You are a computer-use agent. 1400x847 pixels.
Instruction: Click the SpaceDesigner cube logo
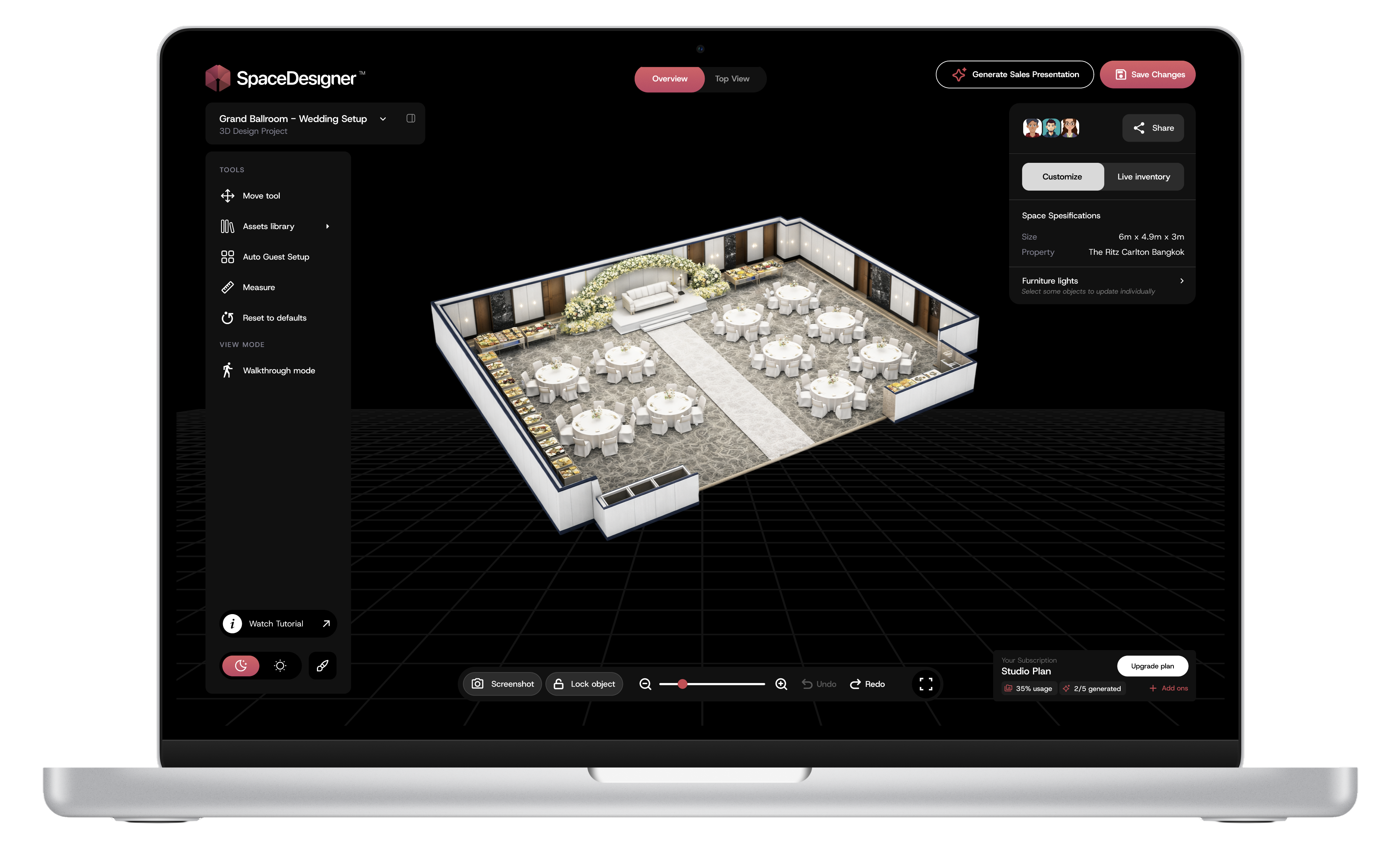coord(218,78)
